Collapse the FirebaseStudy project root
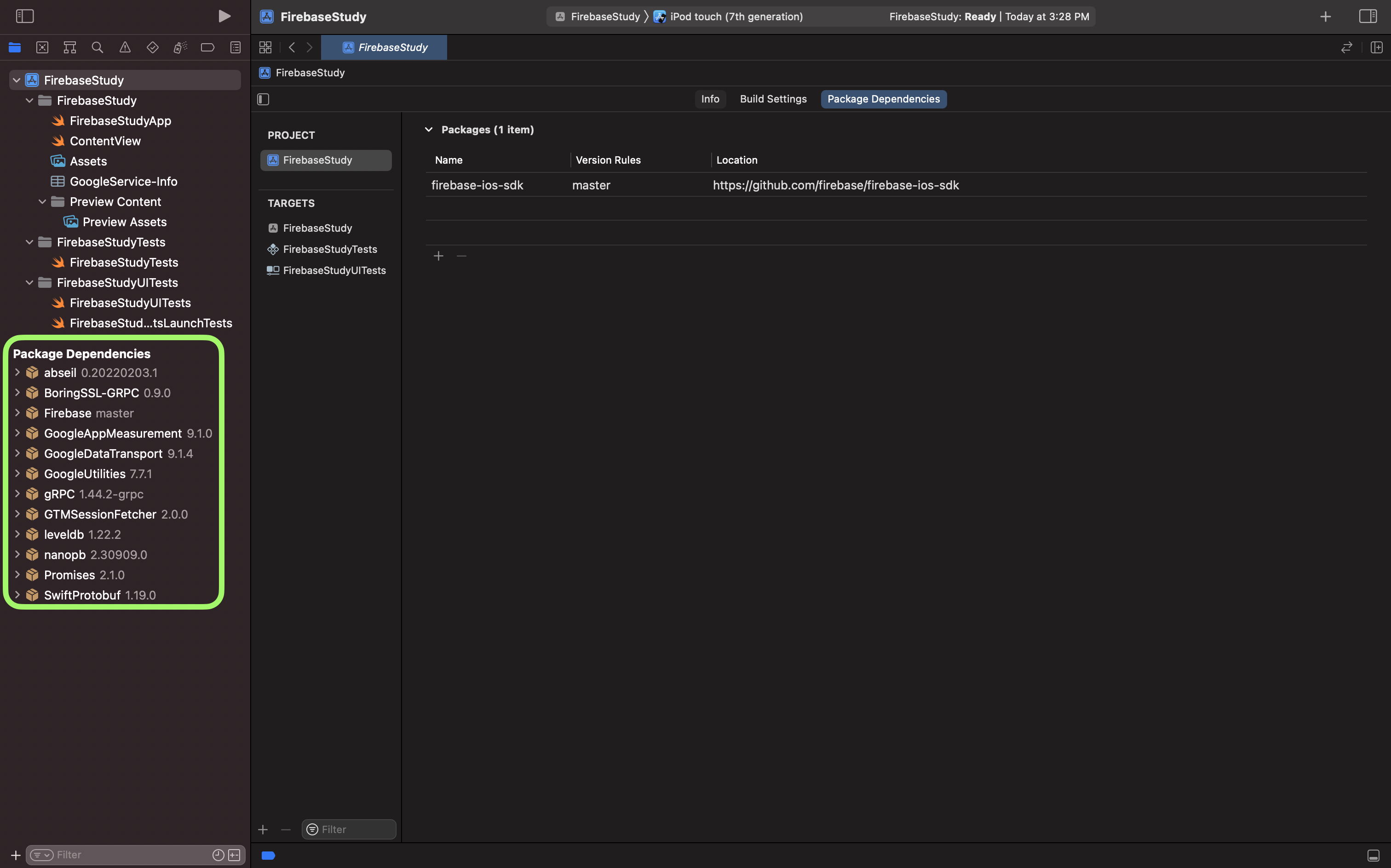 pos(17,80)
